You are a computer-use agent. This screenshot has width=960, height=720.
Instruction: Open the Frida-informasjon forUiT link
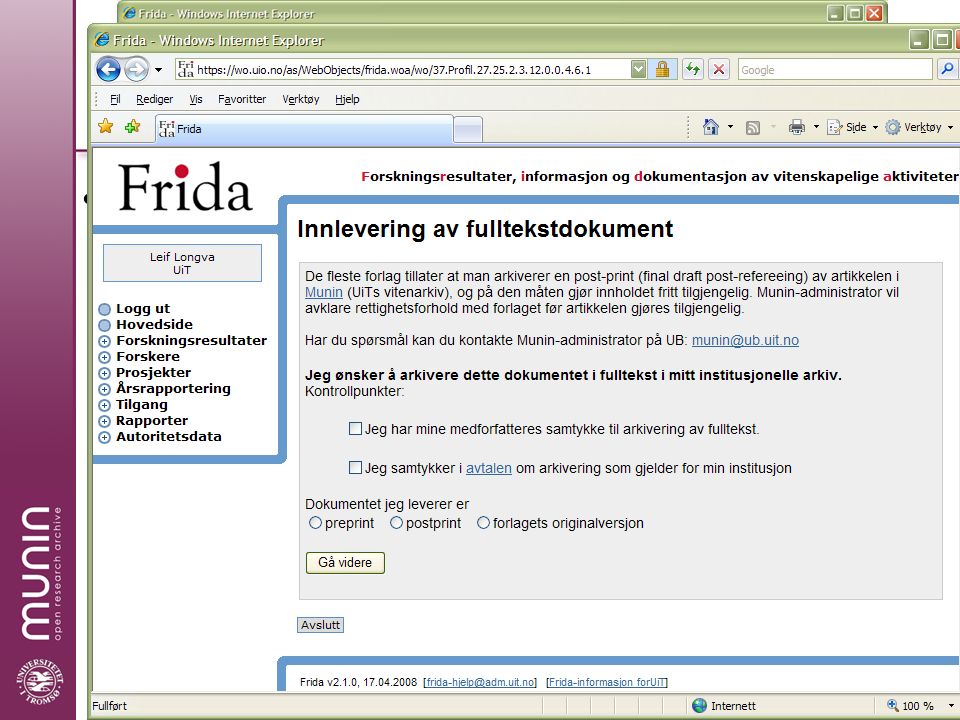point(606,682)
